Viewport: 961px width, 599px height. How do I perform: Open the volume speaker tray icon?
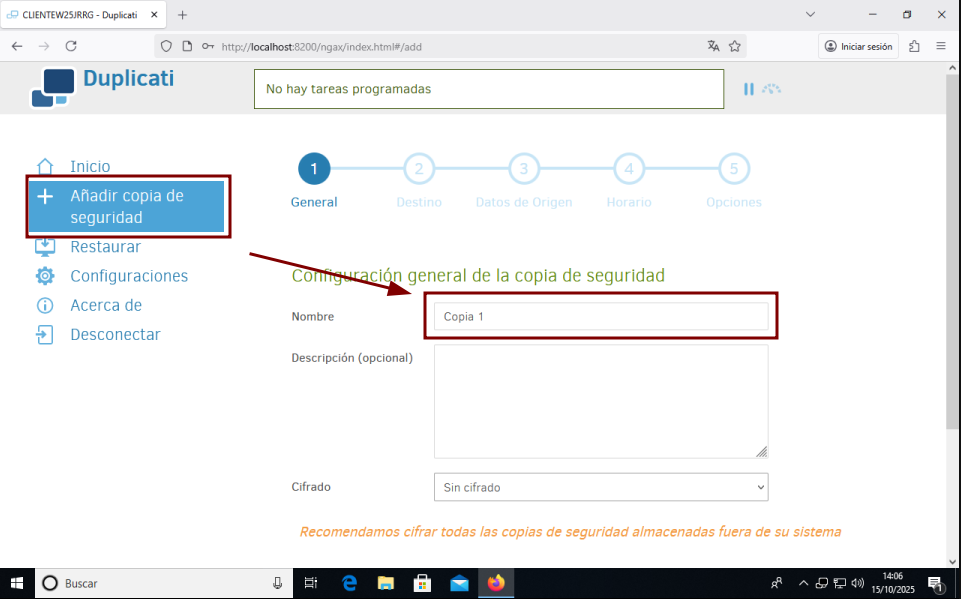tap(857, 583)
